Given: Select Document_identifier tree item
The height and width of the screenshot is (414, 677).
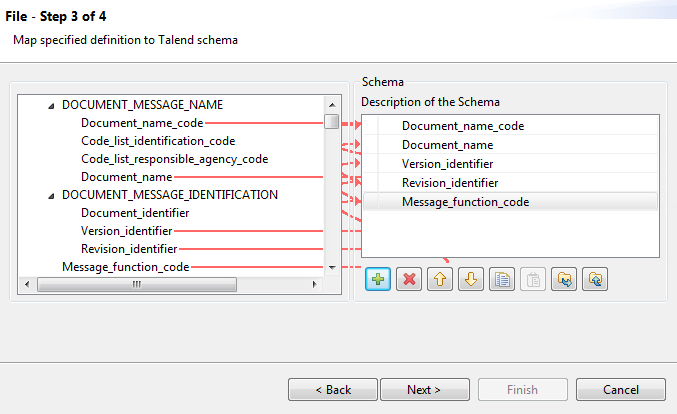Looking at the screenshot, I should (x=135, y=213).
